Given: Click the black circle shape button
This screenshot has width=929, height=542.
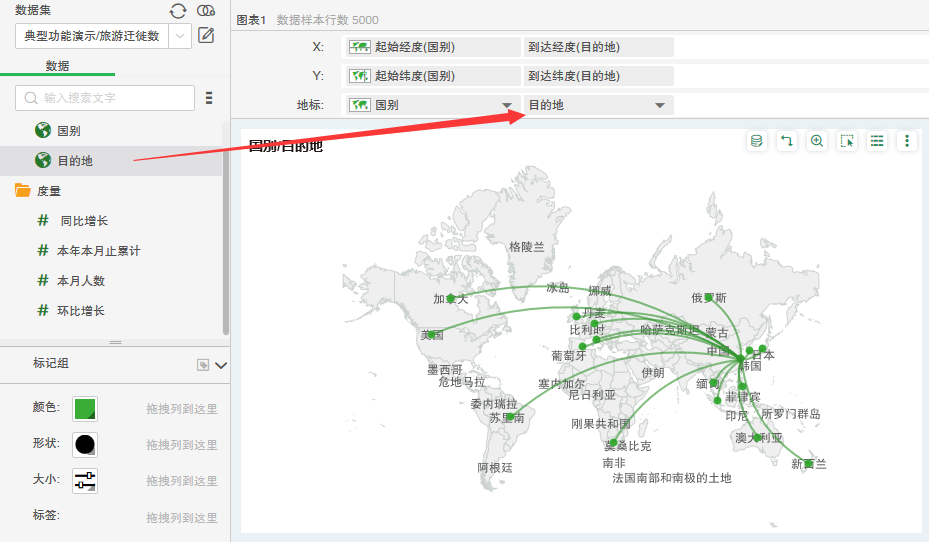Looking at the screenshot, I should 85,444.
